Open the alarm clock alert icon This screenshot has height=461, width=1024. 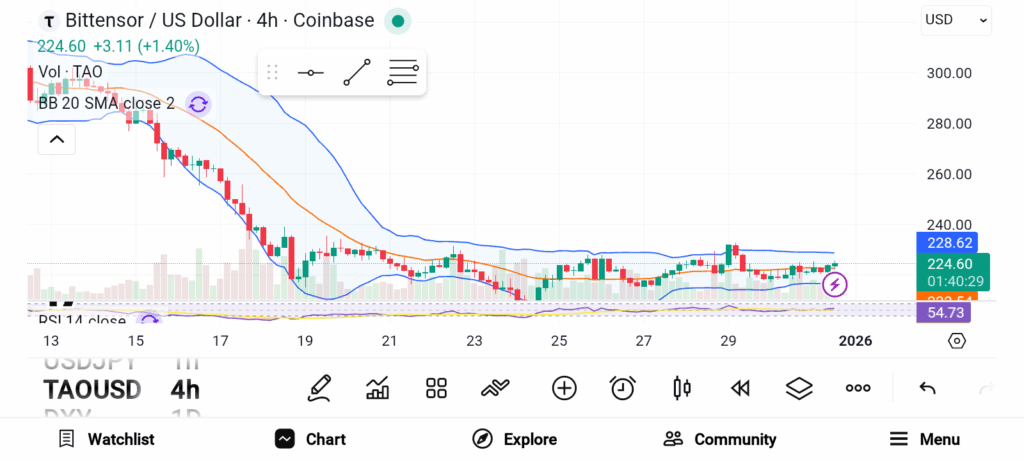tap(623, 388)
